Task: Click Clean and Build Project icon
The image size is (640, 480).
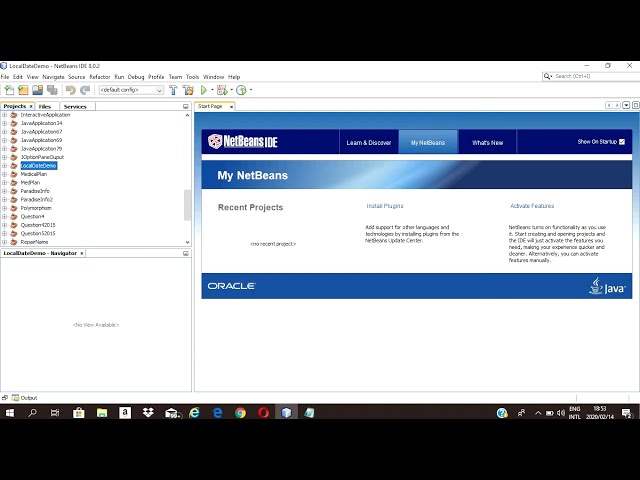Action: point(188,90)
